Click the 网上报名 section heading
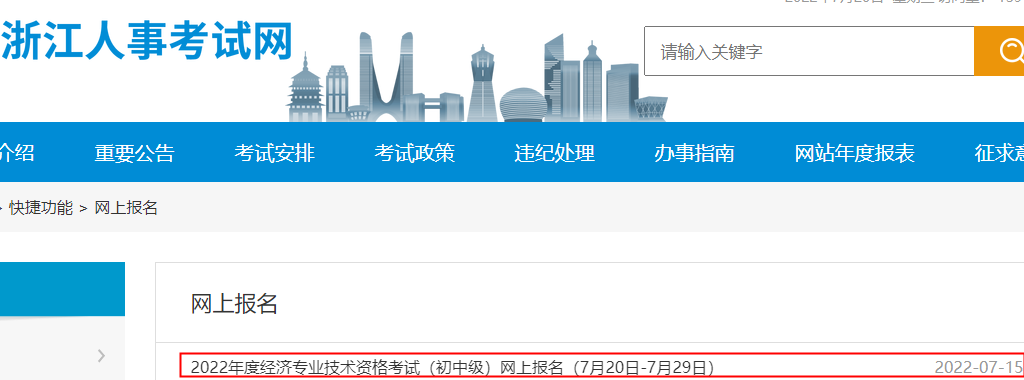Image resolution: width=1024 pixels, height=380 pixels. click(x=234, y=304)
